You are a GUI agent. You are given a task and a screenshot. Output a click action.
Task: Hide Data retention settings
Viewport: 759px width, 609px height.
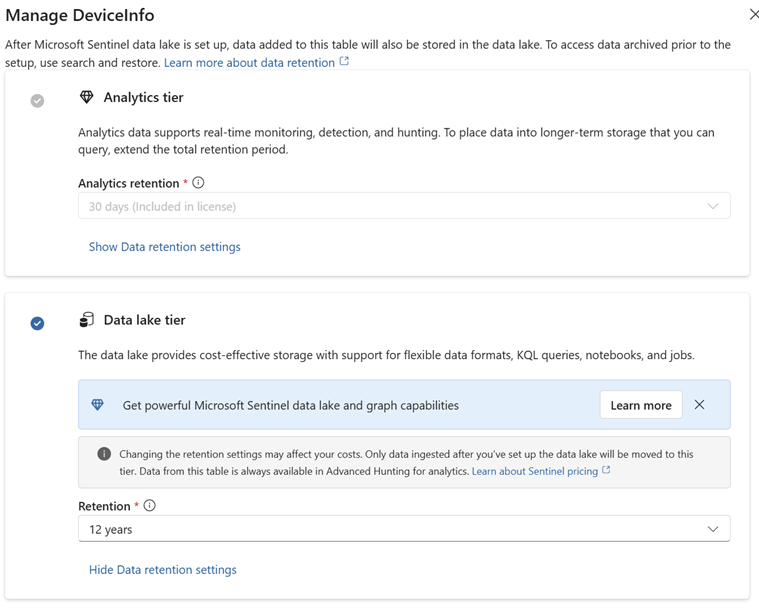(x=162, y=570)
